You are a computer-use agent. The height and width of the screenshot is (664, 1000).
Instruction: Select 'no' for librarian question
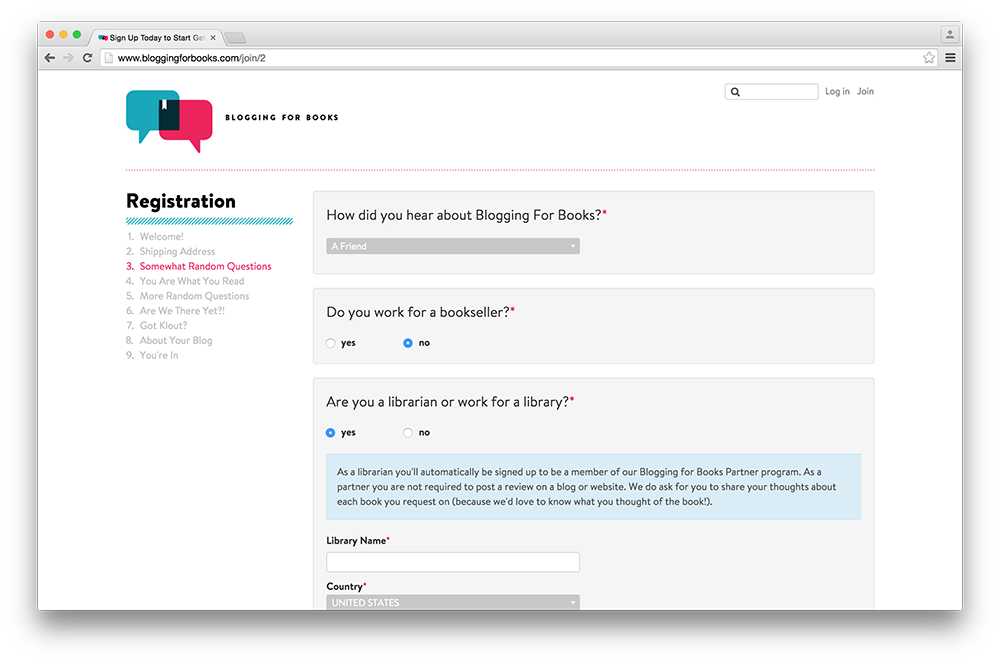coord(408,433)
